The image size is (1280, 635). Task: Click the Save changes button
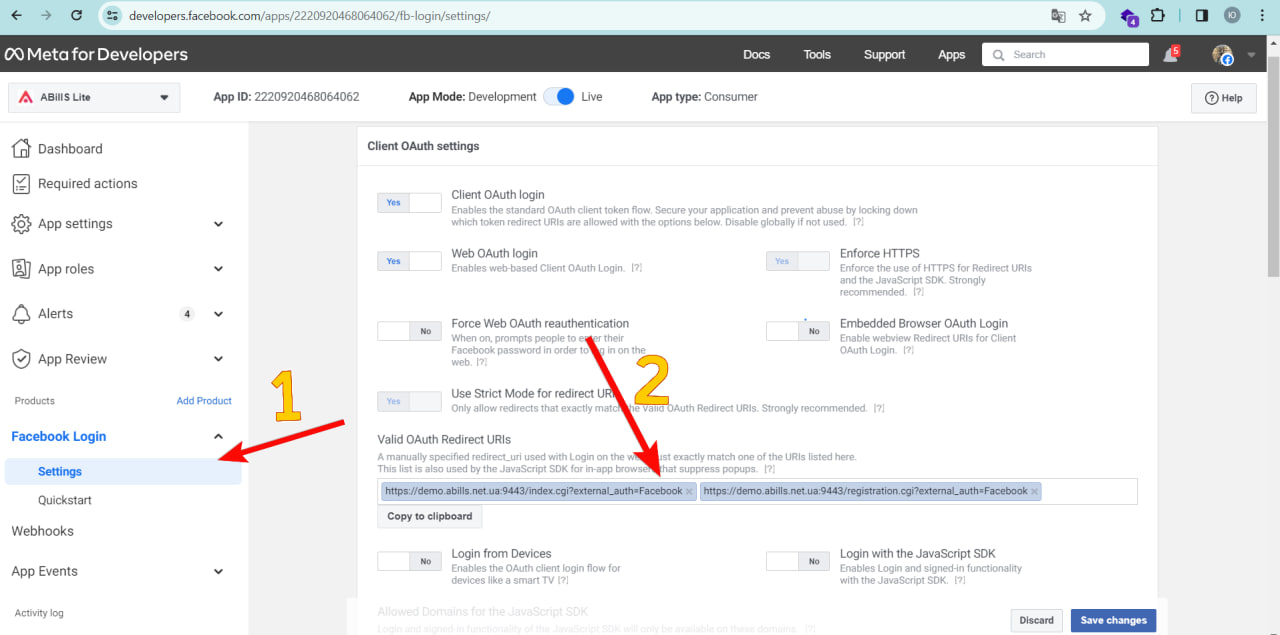coord(1113,620)
